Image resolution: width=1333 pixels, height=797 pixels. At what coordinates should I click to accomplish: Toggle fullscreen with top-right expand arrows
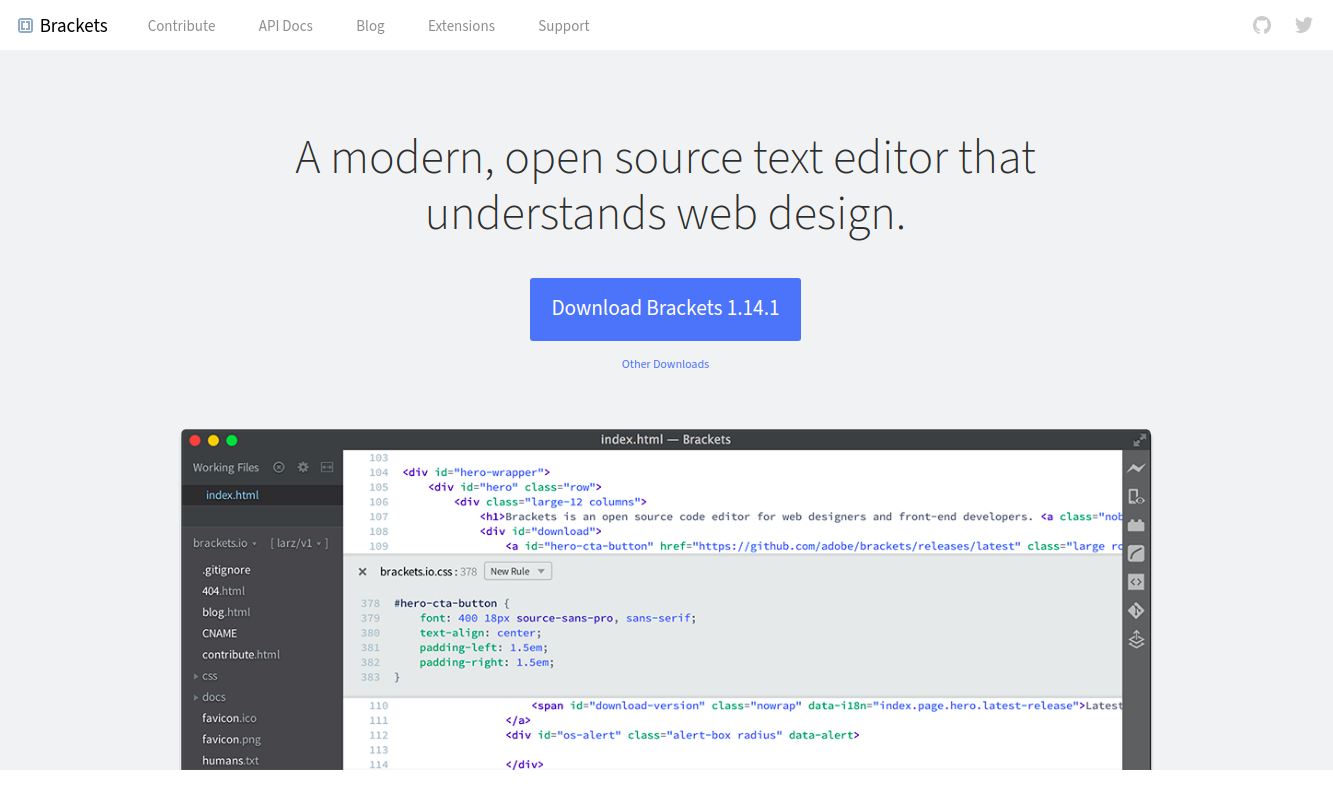(1139, 439)
